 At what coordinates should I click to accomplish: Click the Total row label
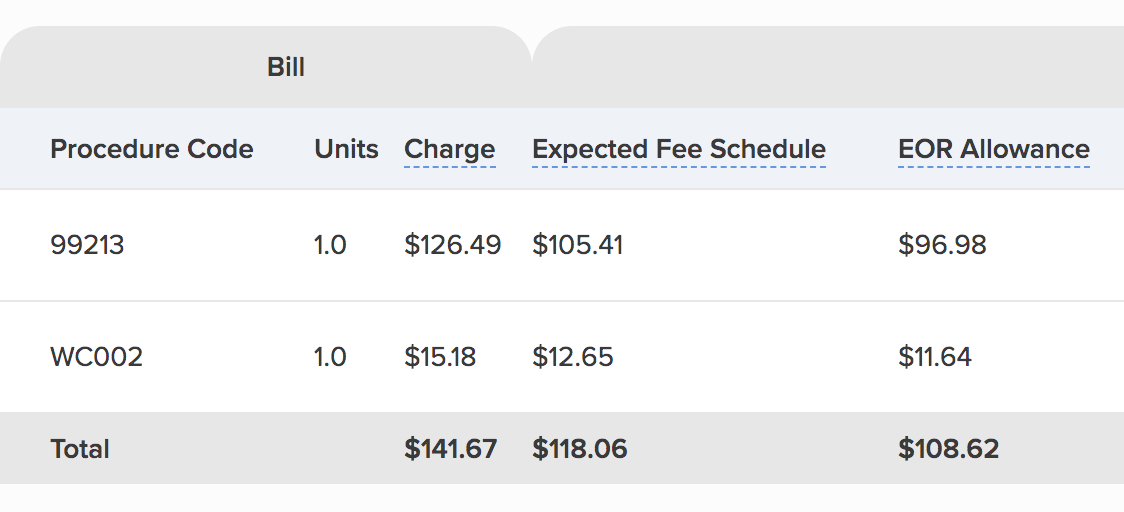pyautogui.click(x=80, y=449)
